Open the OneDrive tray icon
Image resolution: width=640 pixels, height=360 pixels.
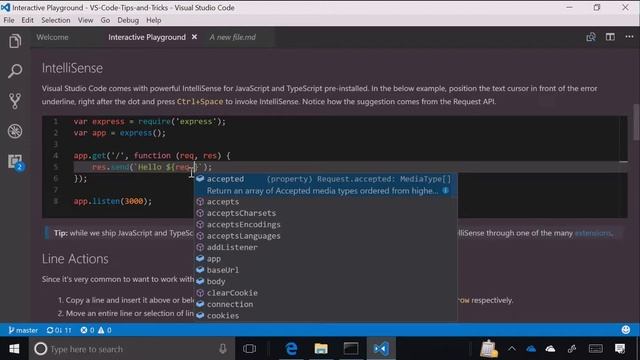point(531,349)
